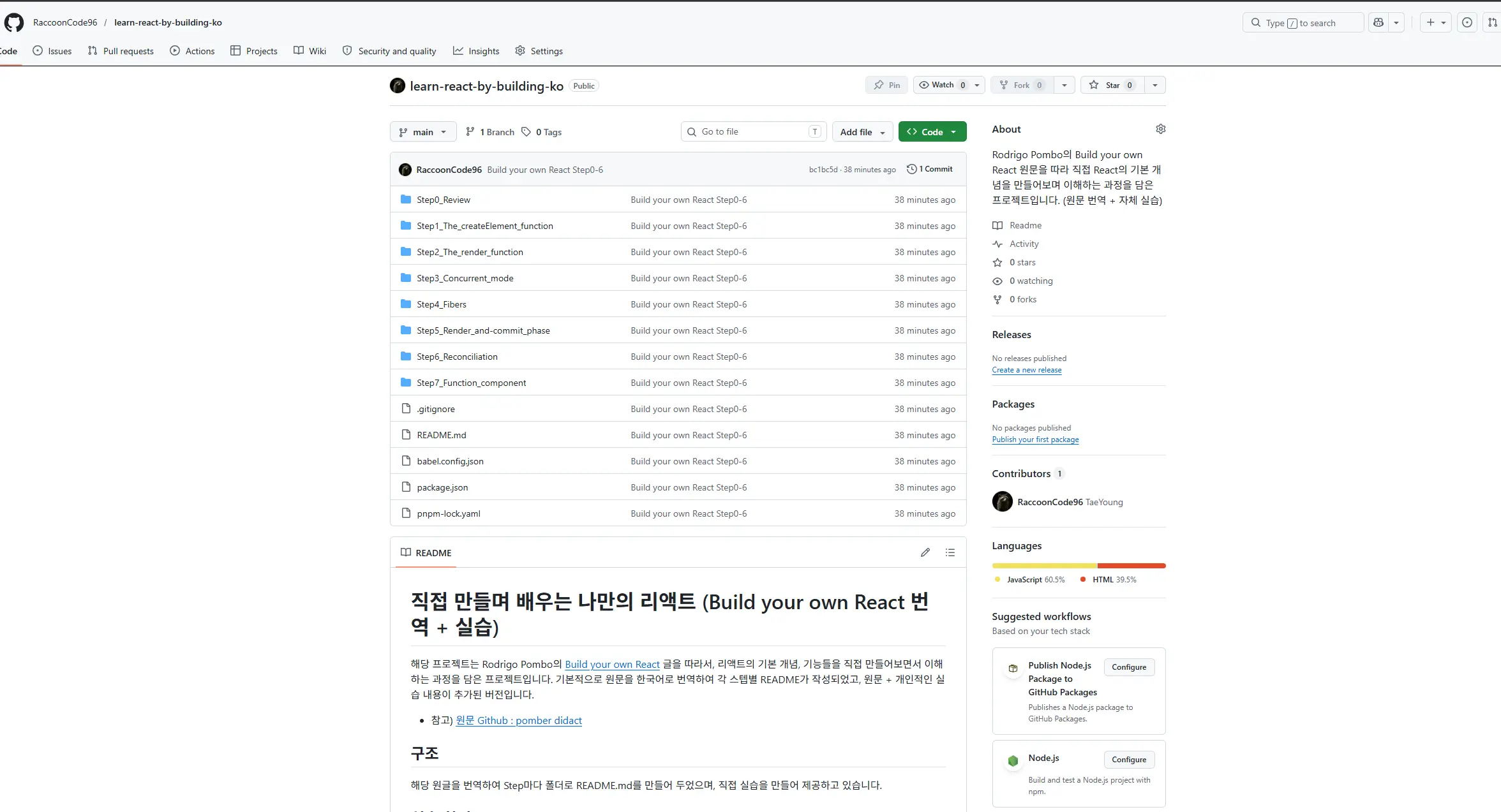Viewport: 1501px width, 812px height.
Task: Click the .gitignore file icon
Action: pyautogui.click(x=406, y=409)
